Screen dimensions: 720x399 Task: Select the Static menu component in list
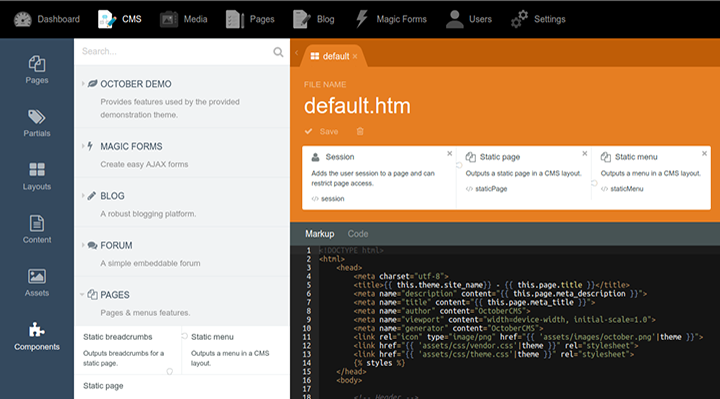tap(236, 350)
